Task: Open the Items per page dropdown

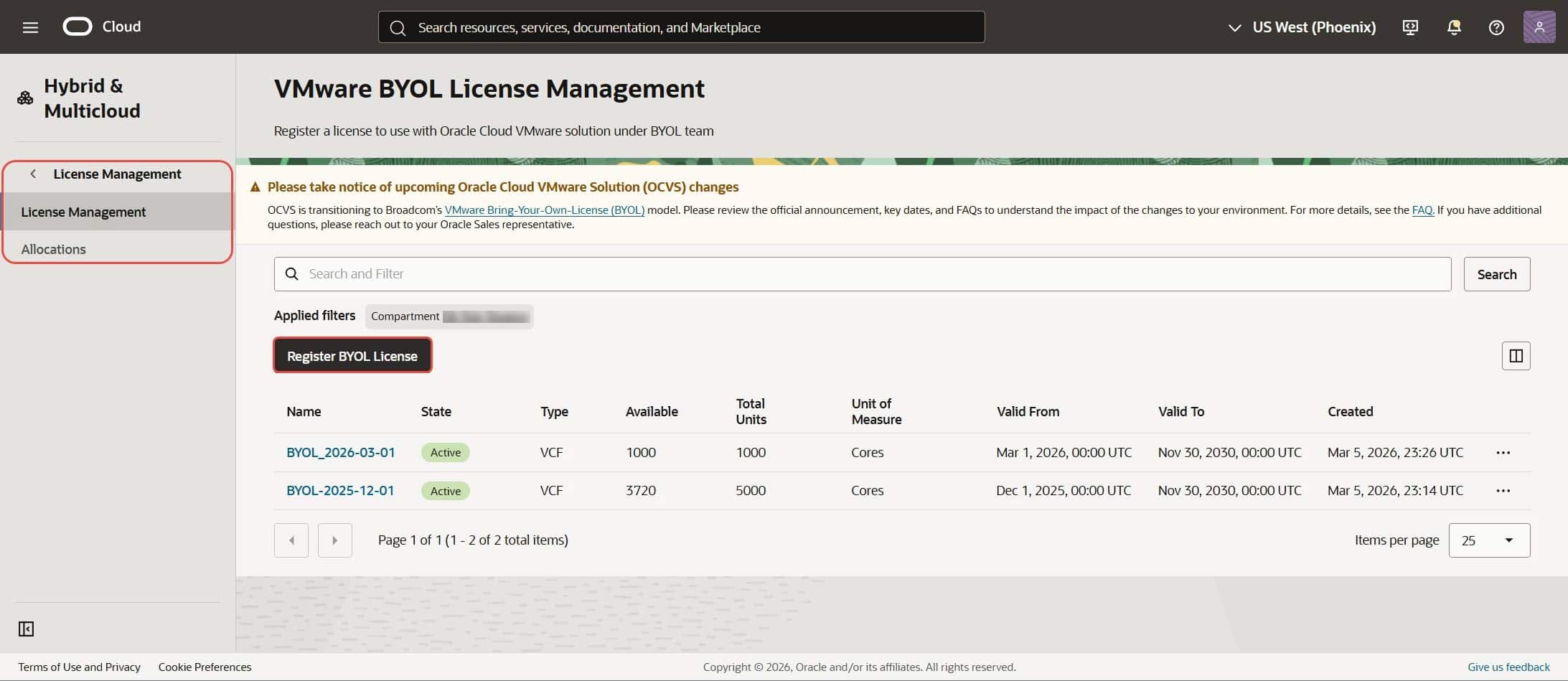Action: [x=1489, y=540]
